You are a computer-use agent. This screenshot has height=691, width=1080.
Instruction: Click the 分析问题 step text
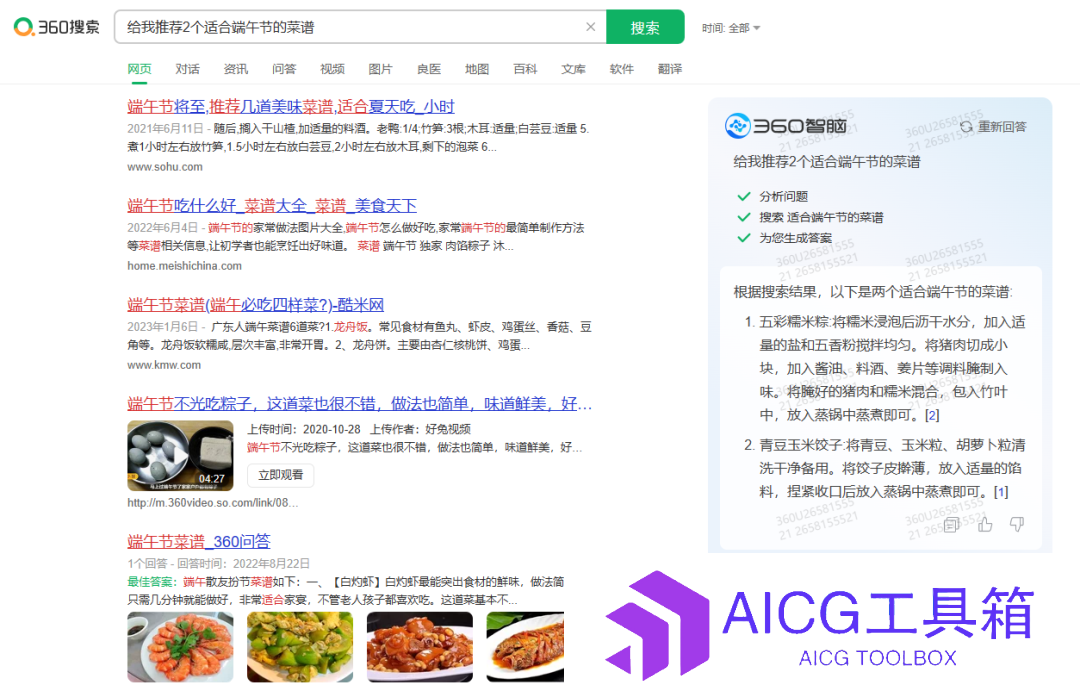783,197
